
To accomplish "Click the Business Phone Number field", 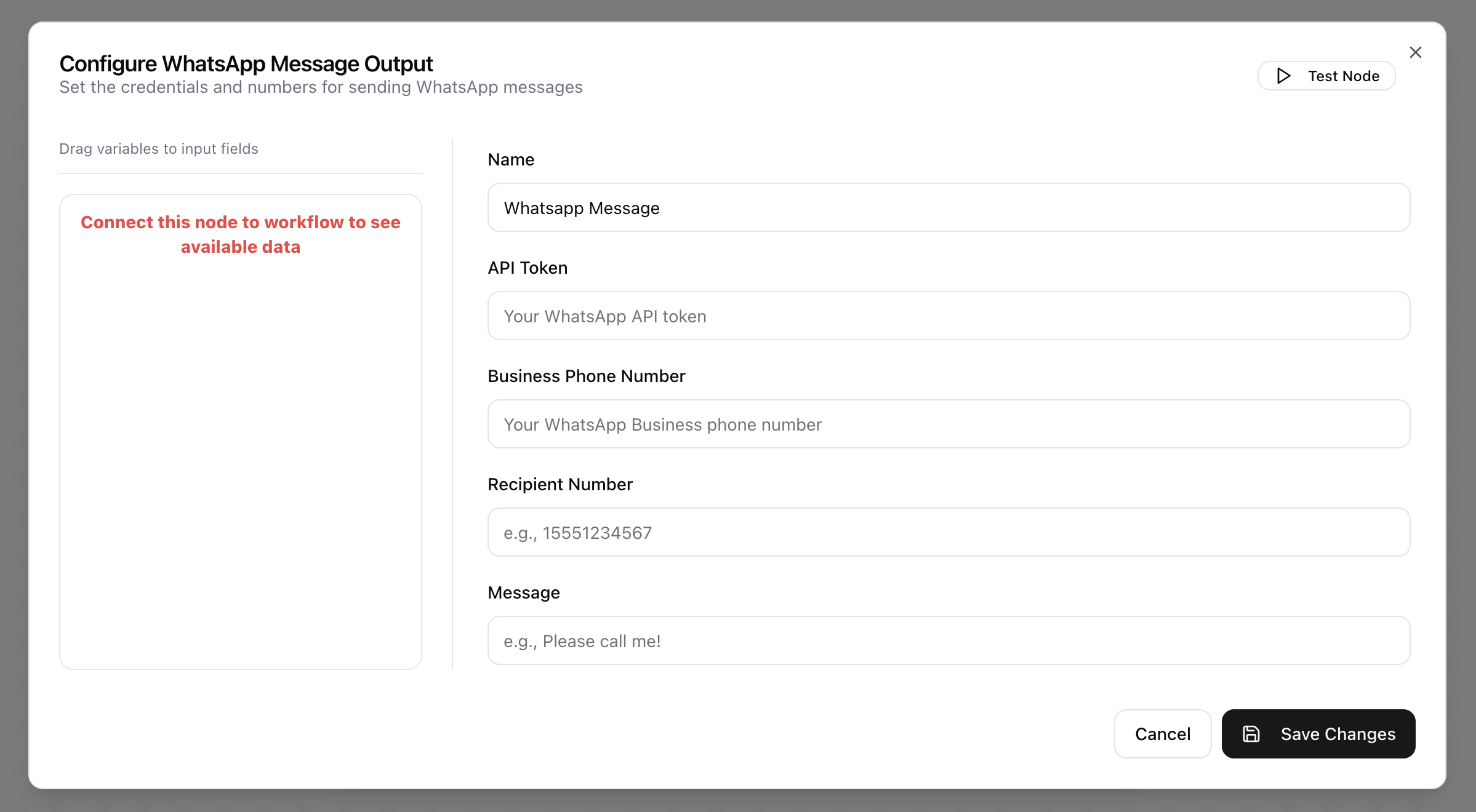I will 948,424.
